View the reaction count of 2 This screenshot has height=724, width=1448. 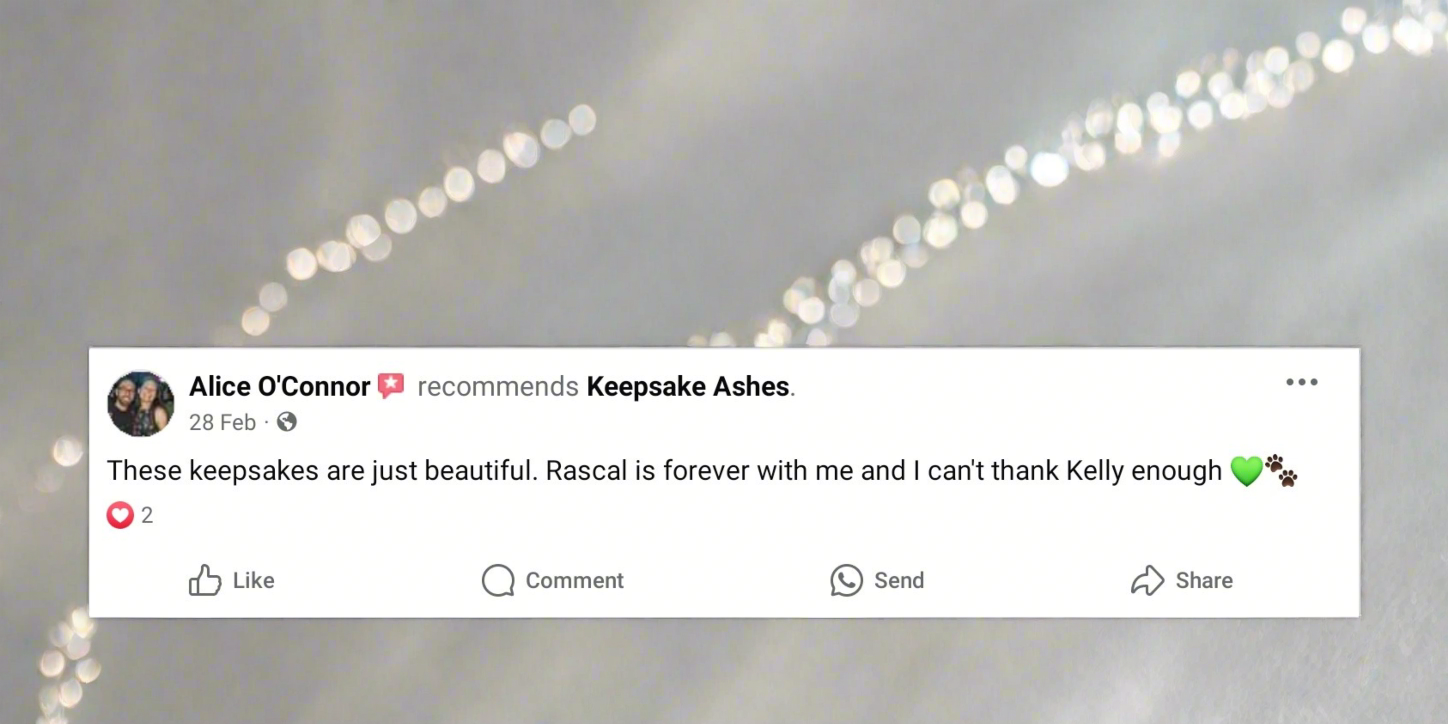pos(147,515)
